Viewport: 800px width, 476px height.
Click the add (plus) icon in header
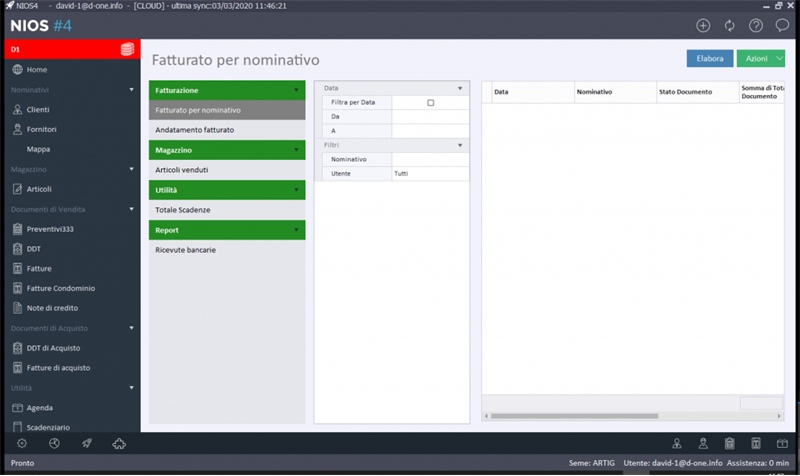click(x=703, y=26)
